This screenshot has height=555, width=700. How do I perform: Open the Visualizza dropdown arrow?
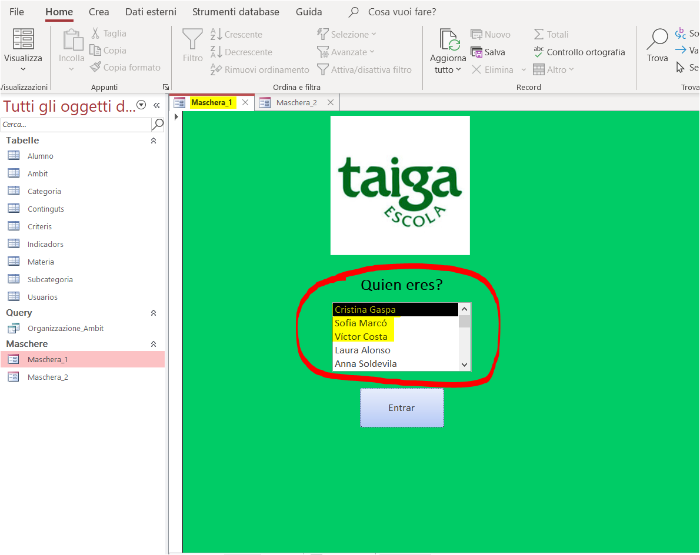click(23, 69)
